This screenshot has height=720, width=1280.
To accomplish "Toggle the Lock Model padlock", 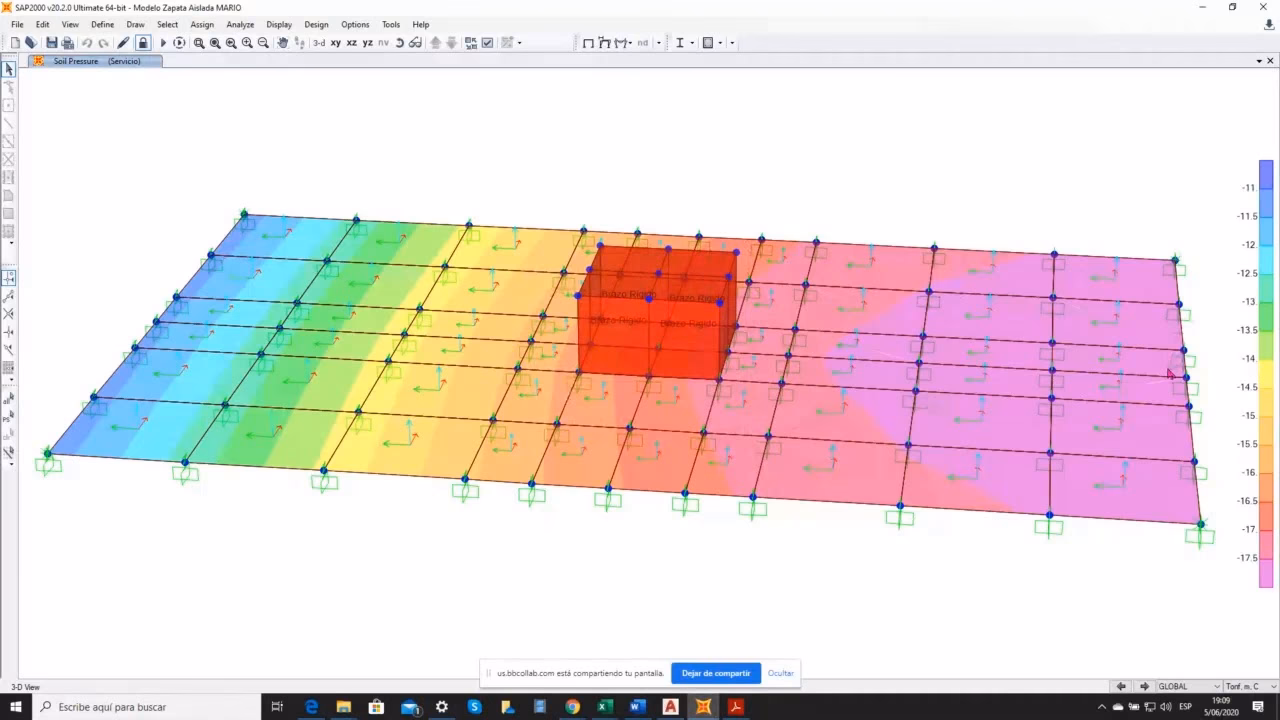I will pos(143,43).
